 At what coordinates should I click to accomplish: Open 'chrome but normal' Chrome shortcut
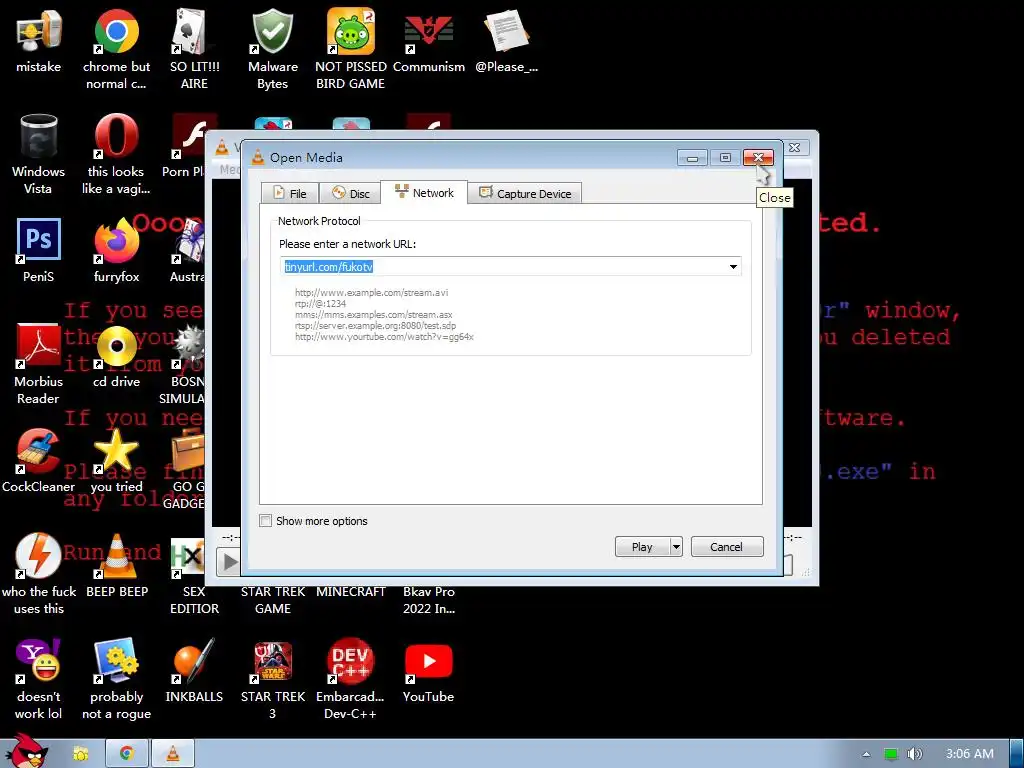[116, 49]
